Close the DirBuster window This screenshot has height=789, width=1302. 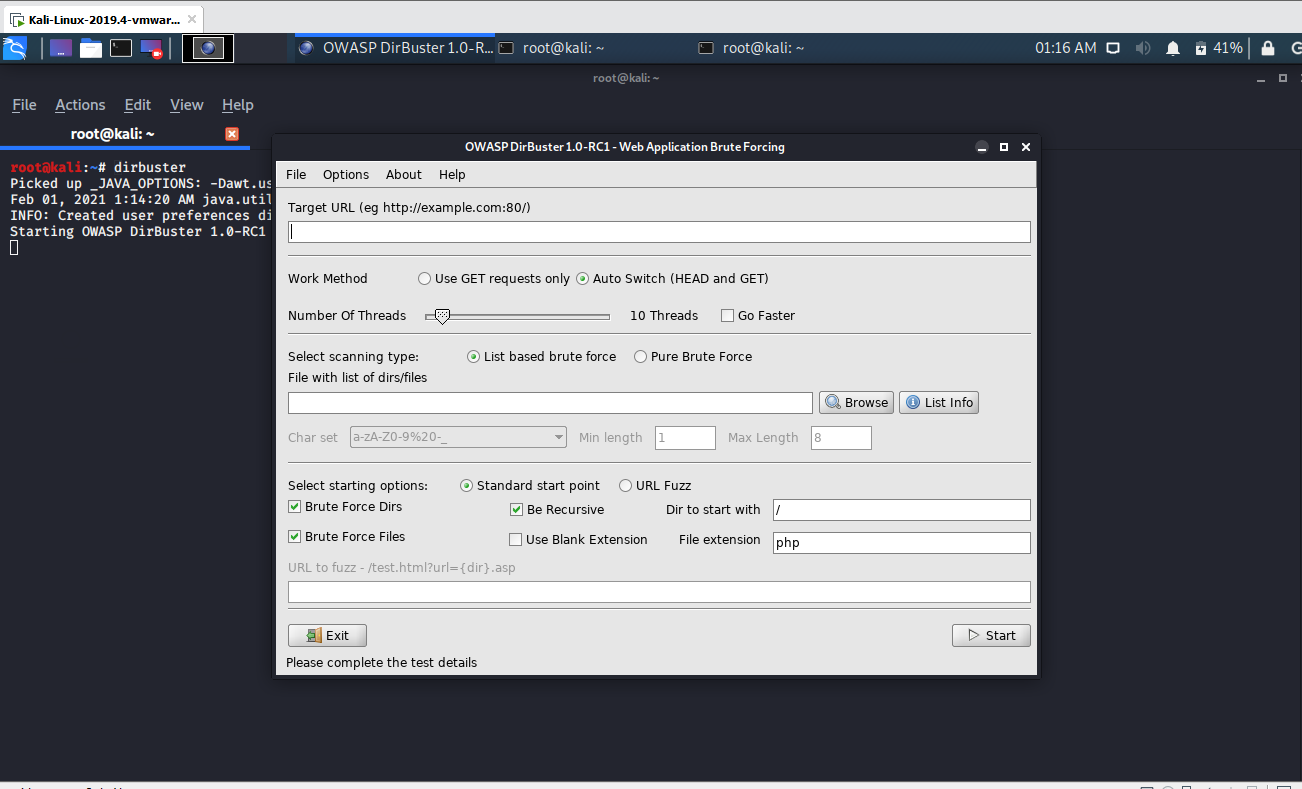[x=1026, y=147]
